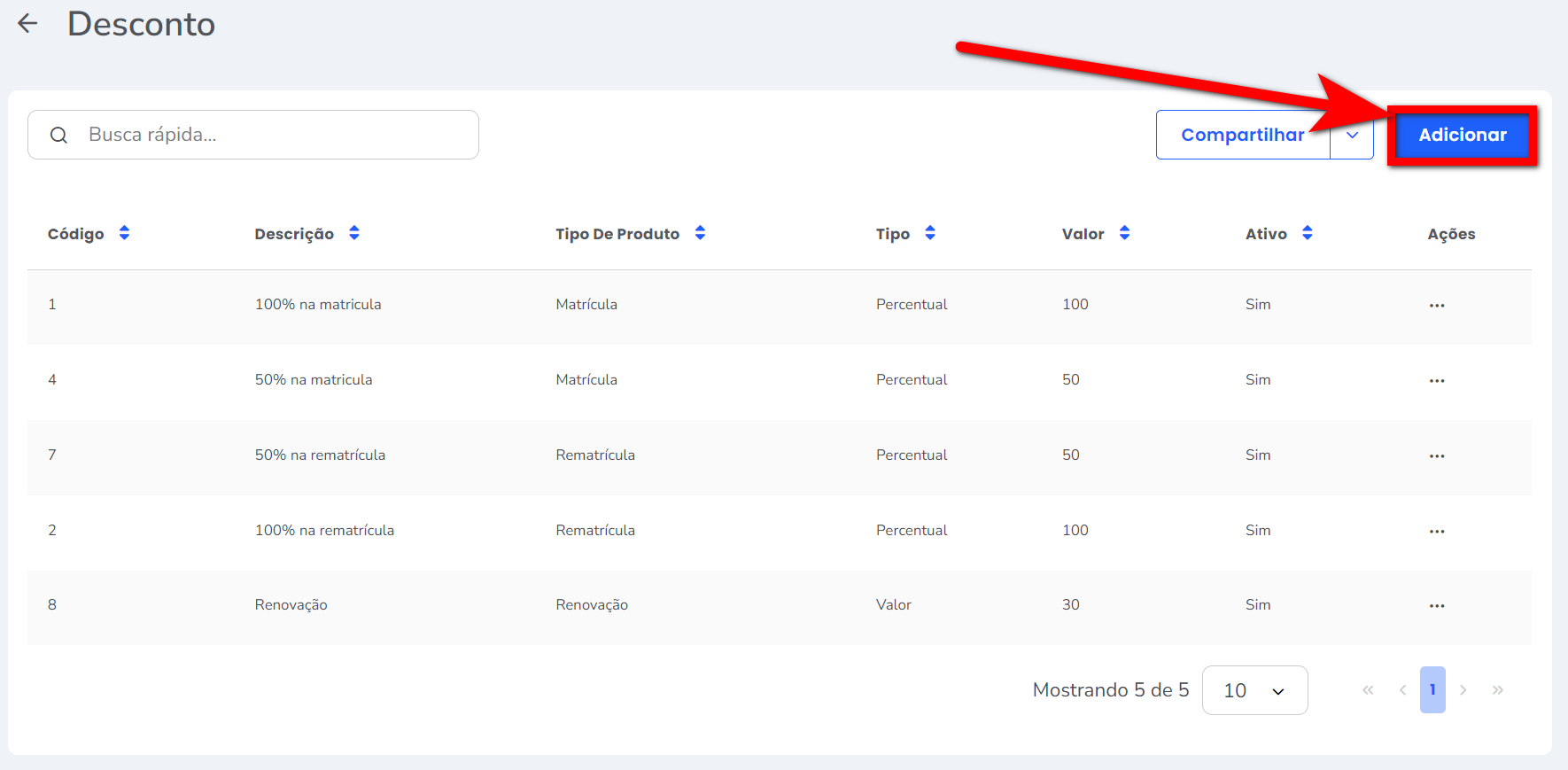Expand the Compartilhar dropdown arrow
This screenshot has width=1568, height=770.
(x=1352, y=136)
